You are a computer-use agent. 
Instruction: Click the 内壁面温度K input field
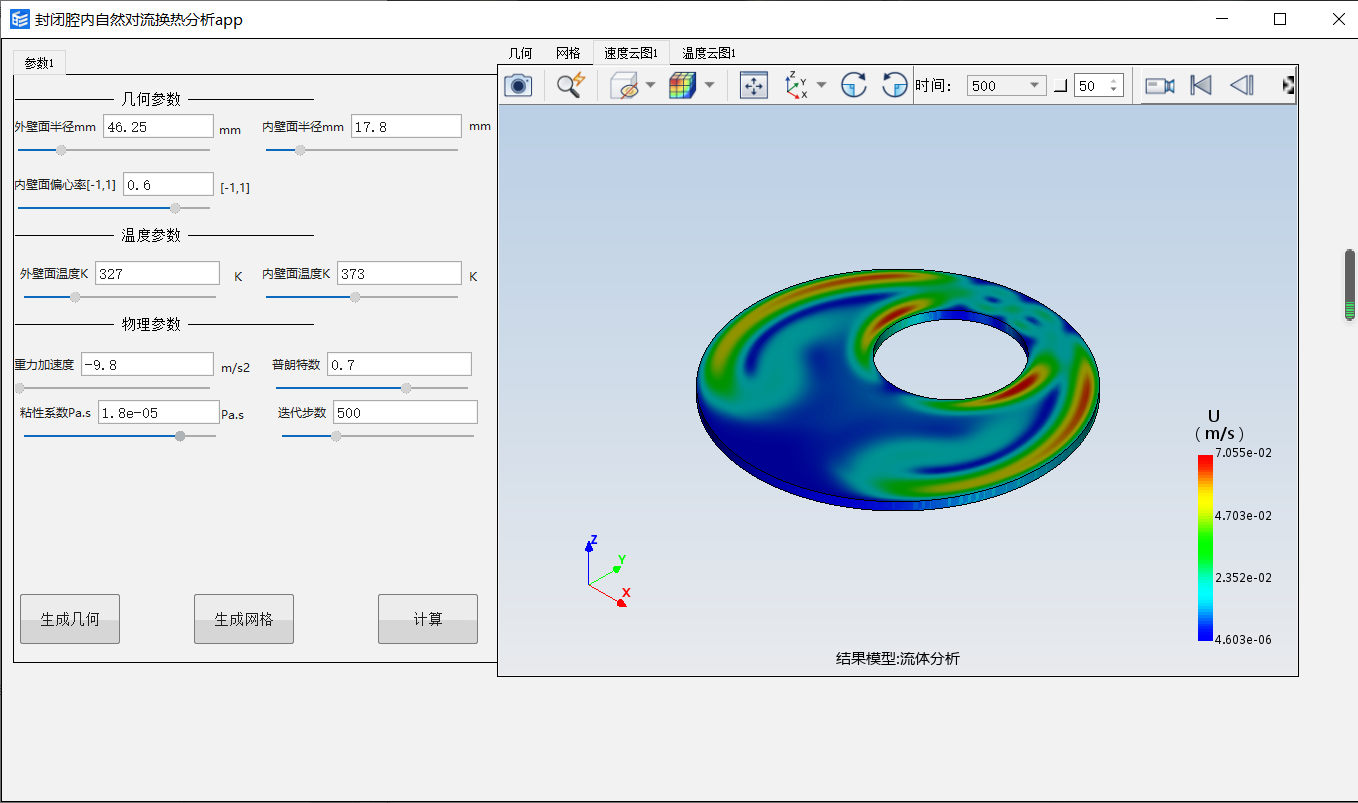[x=399, y=273]
